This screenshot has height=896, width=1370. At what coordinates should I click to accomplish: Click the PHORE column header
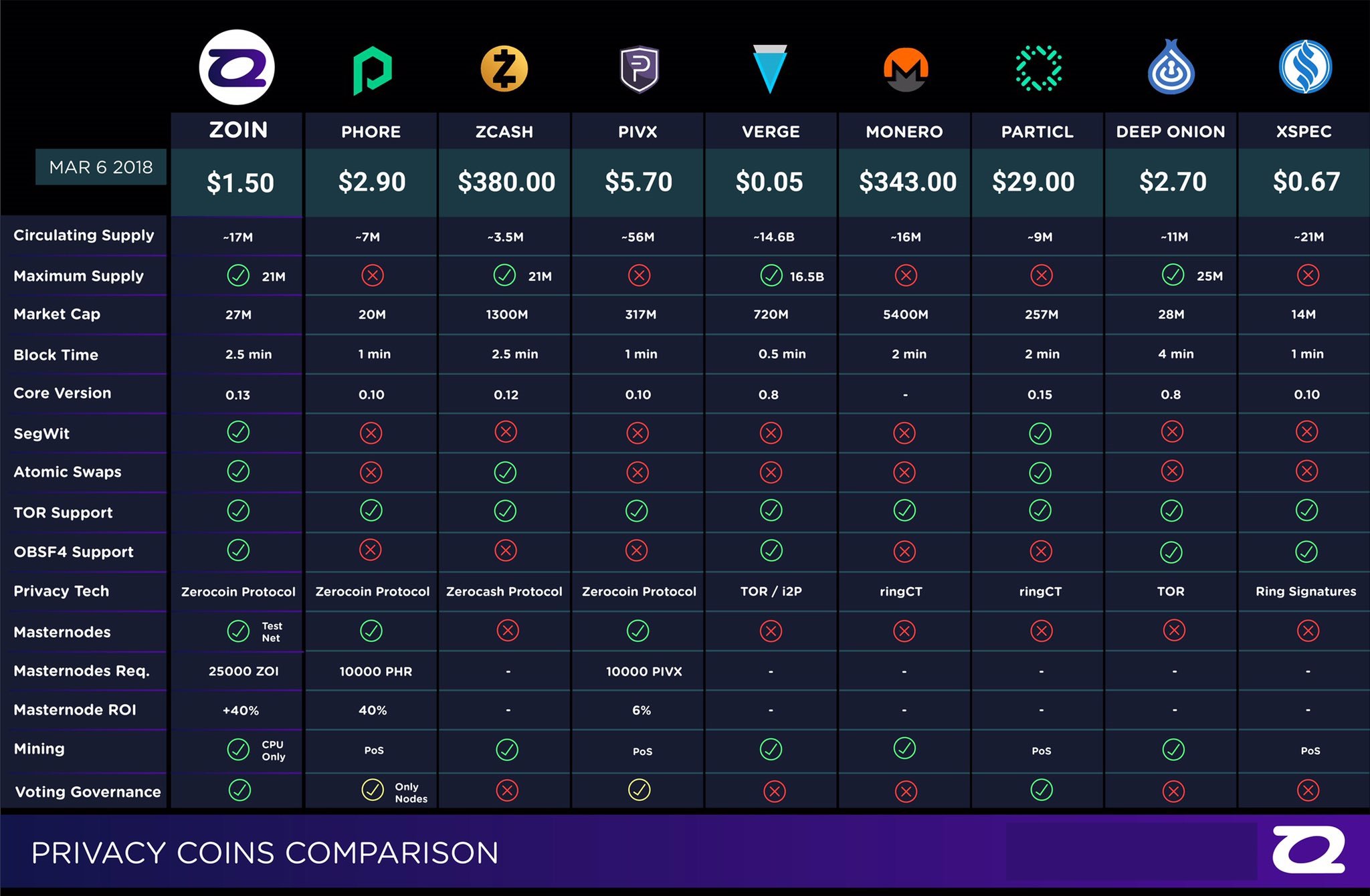371,132
